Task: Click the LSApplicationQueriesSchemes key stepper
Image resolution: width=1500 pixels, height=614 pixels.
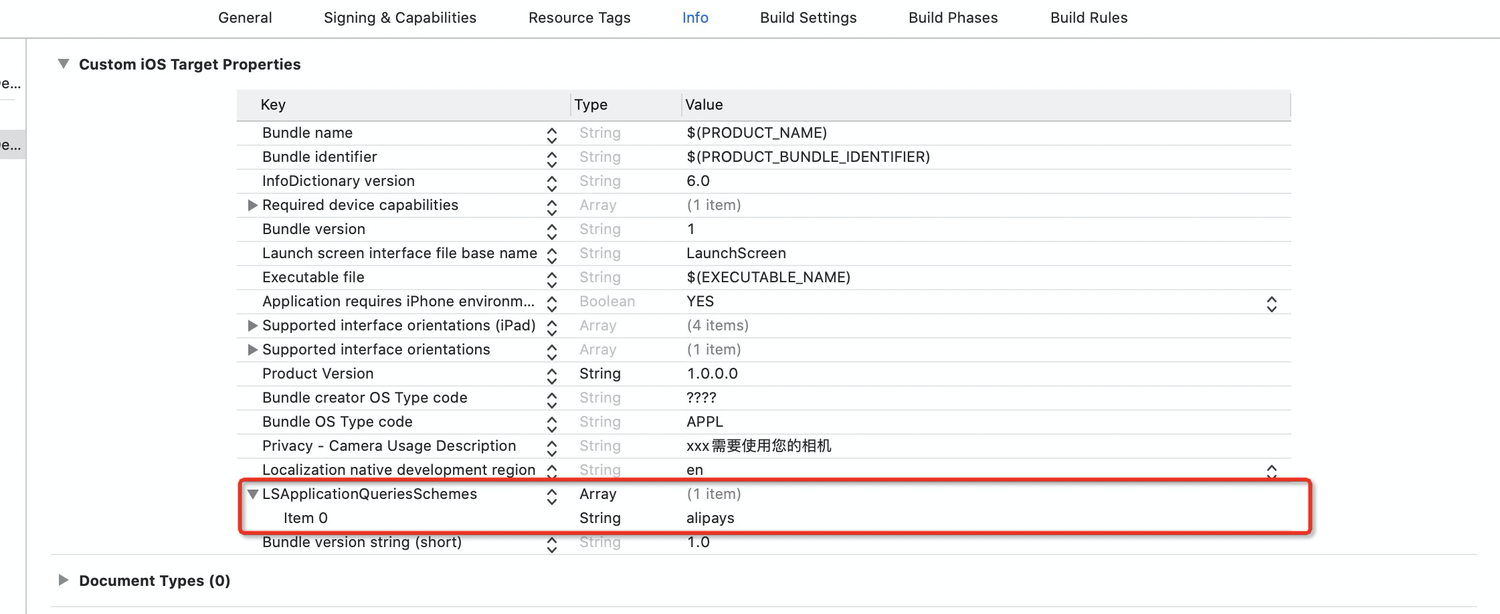Action: click(552, 495)
